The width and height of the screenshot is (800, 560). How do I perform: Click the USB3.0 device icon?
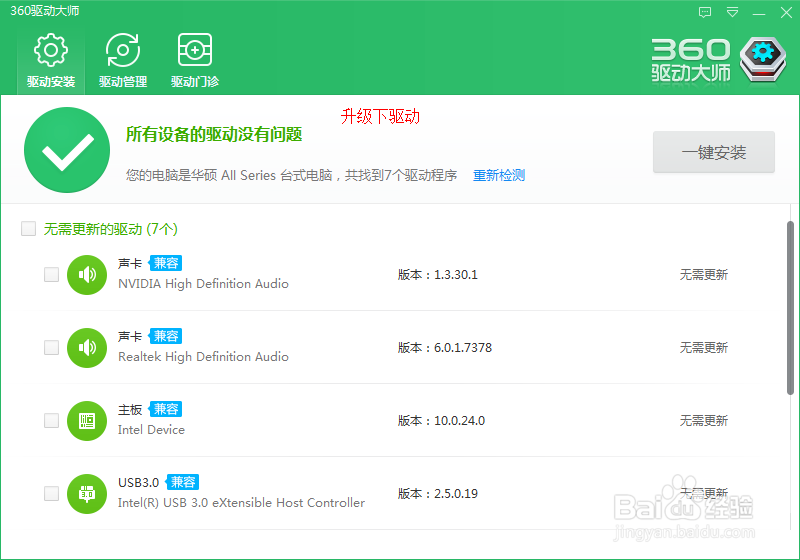87,494
